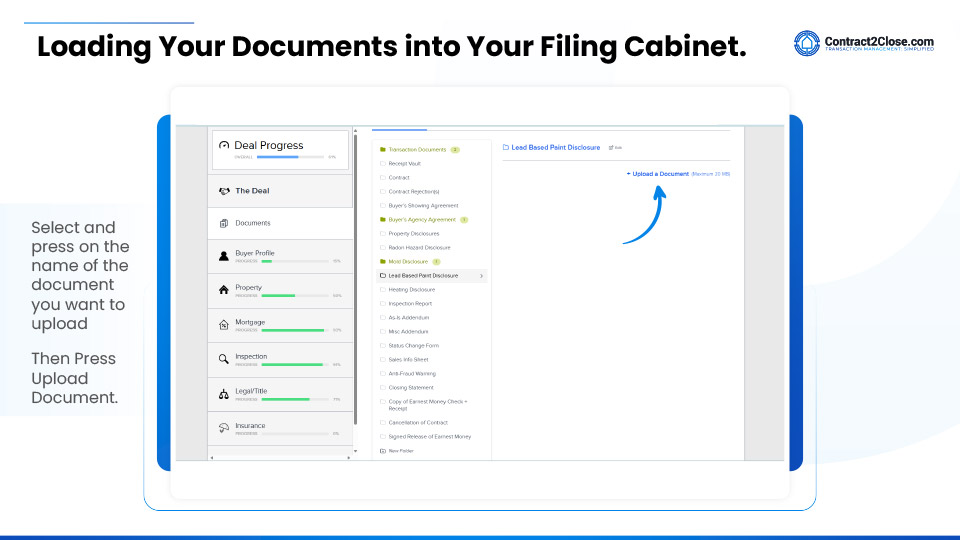The width and height of the screenshot is (960, 540).
Task: Click the Documents clipboard icon
Action: coord(224,223)
